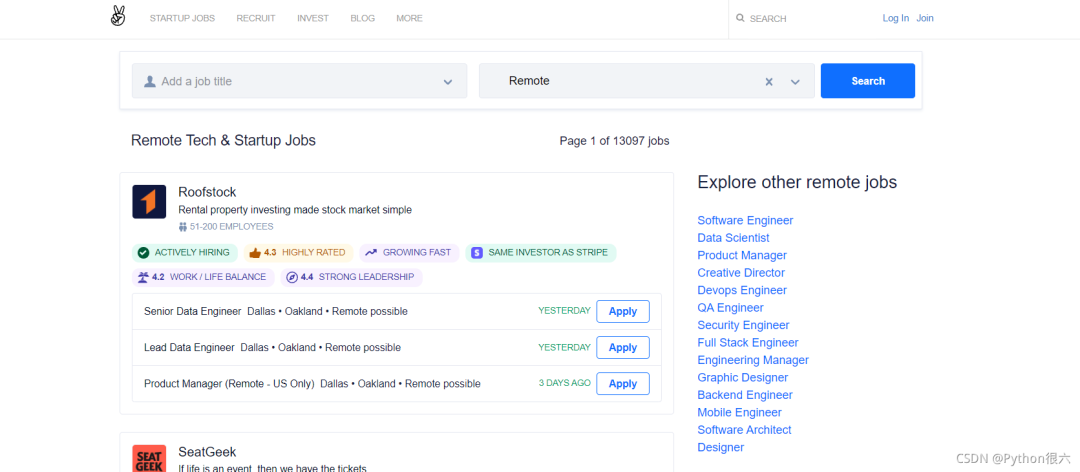Image resolution: width=1080 pixels, height=472 pixels.
Task: Click the Security Engineer link
Action: (743, 325)
